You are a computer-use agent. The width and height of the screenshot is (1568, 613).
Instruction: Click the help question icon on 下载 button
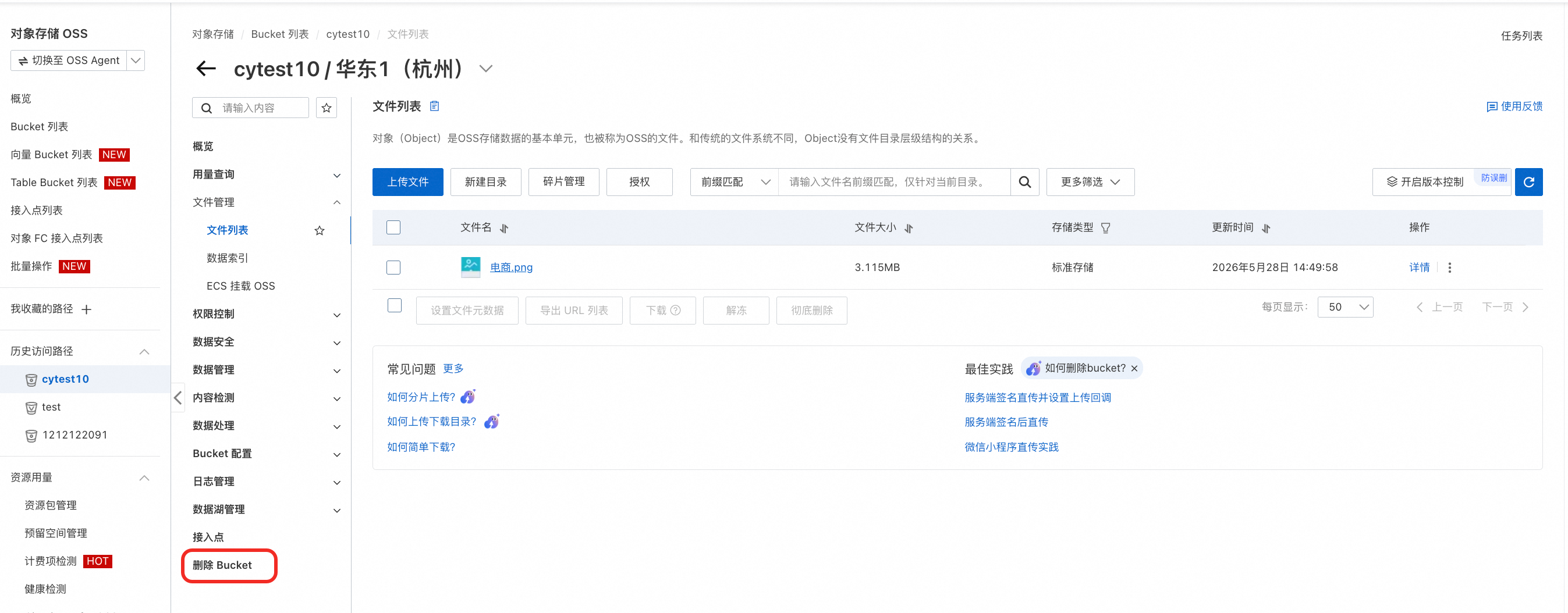click(x=676, y=311)
